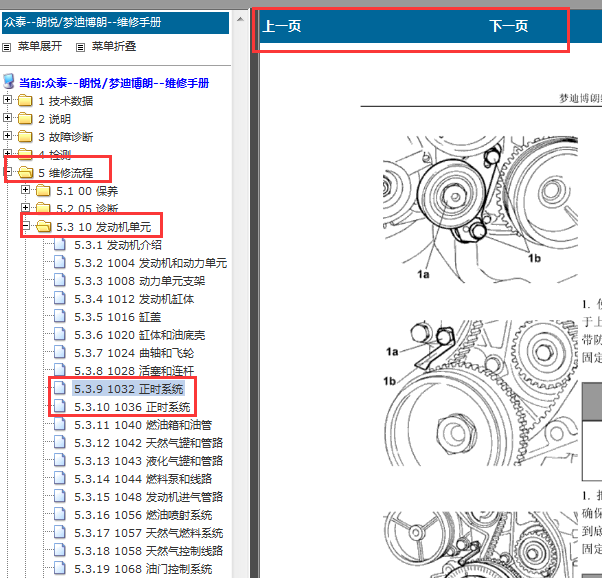602x578 pixels.
Task: Open the root node 当前:众泰--朗悦/梦迪博朗--维修手册
Action: 114,83
